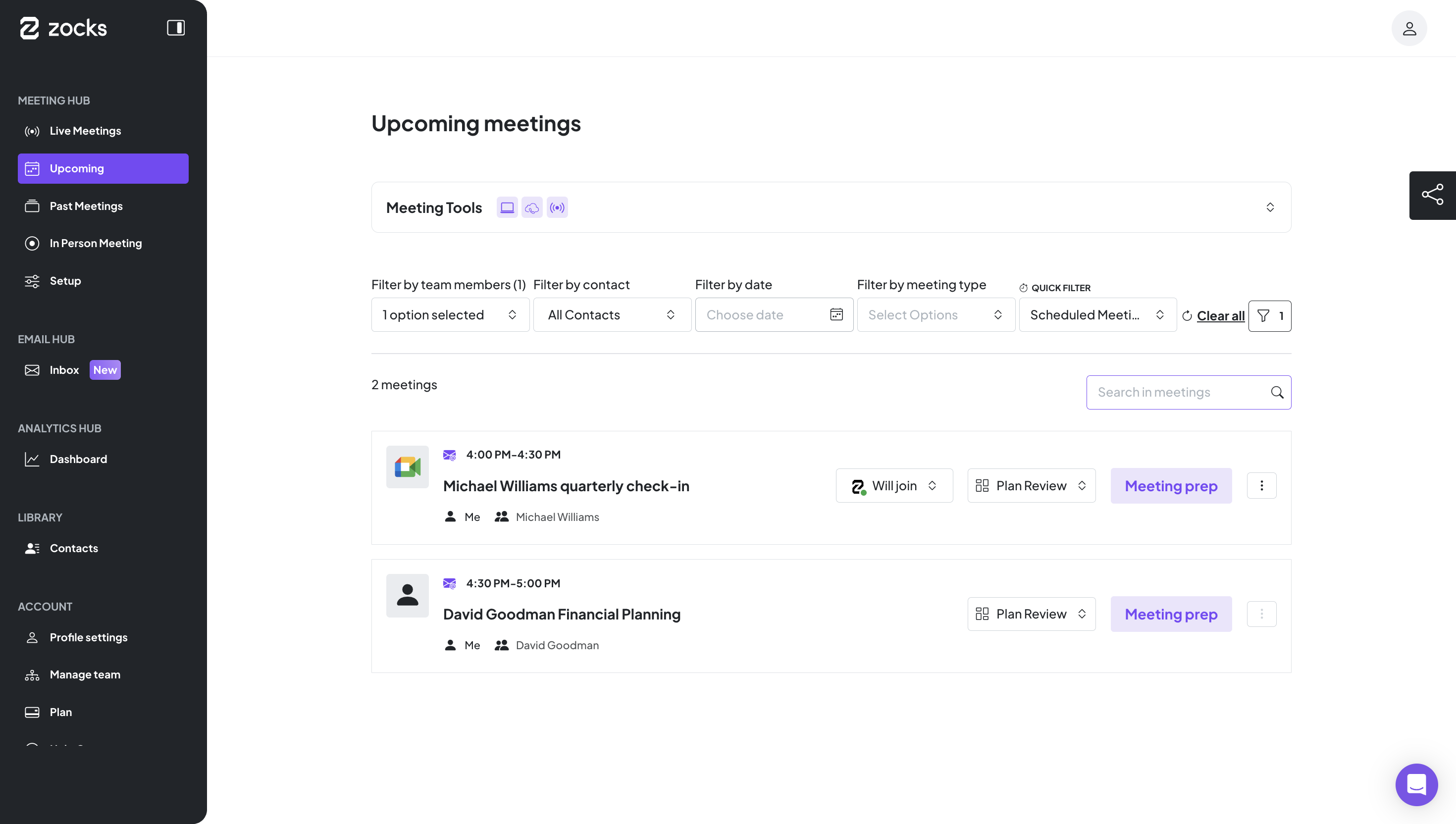
Task: Open Scheduled Meetings quick filter dropdown
Action: [1097, 314]
